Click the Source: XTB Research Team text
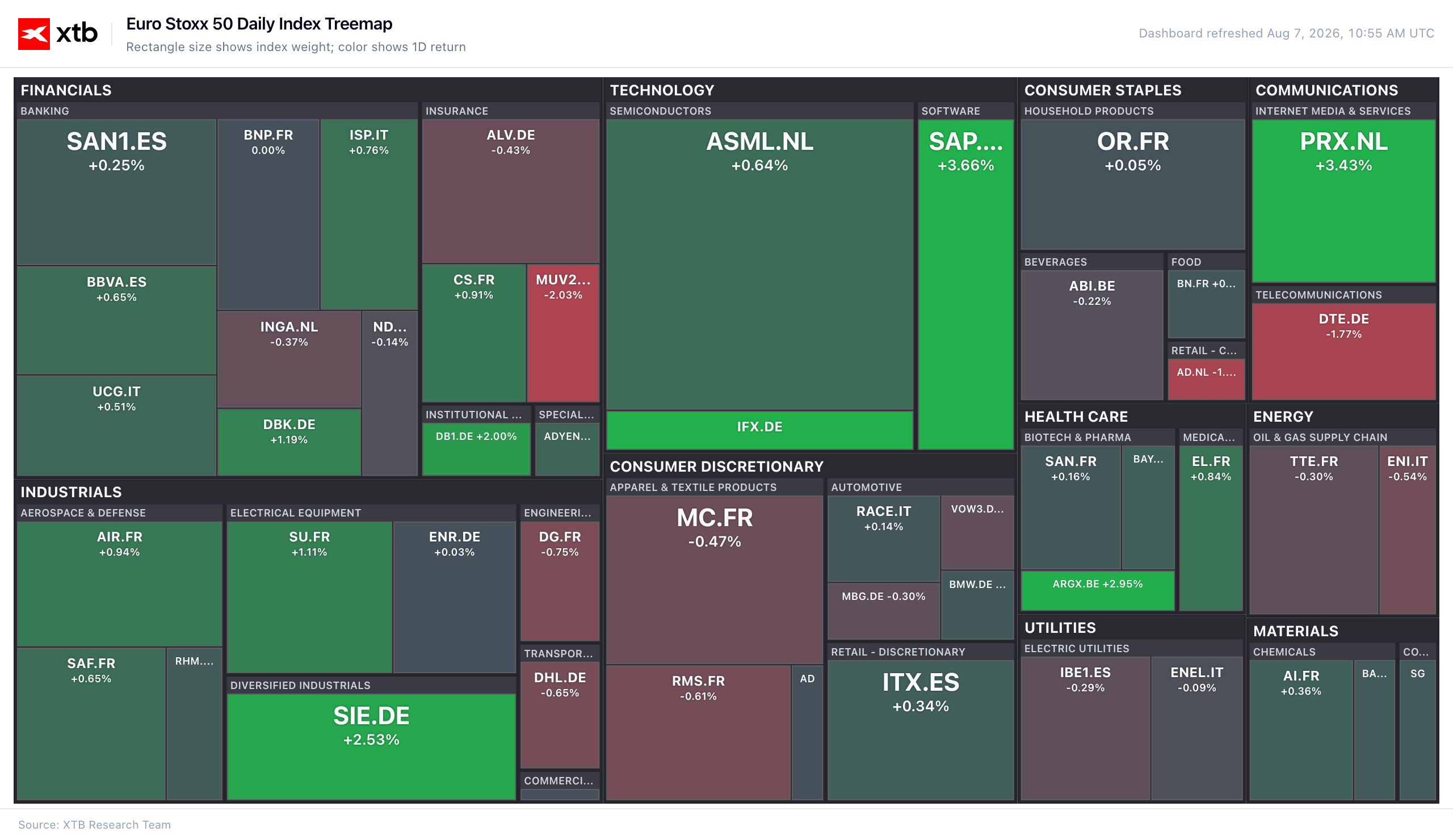This screenshot has width=1453, height=840. pos(95,825)
